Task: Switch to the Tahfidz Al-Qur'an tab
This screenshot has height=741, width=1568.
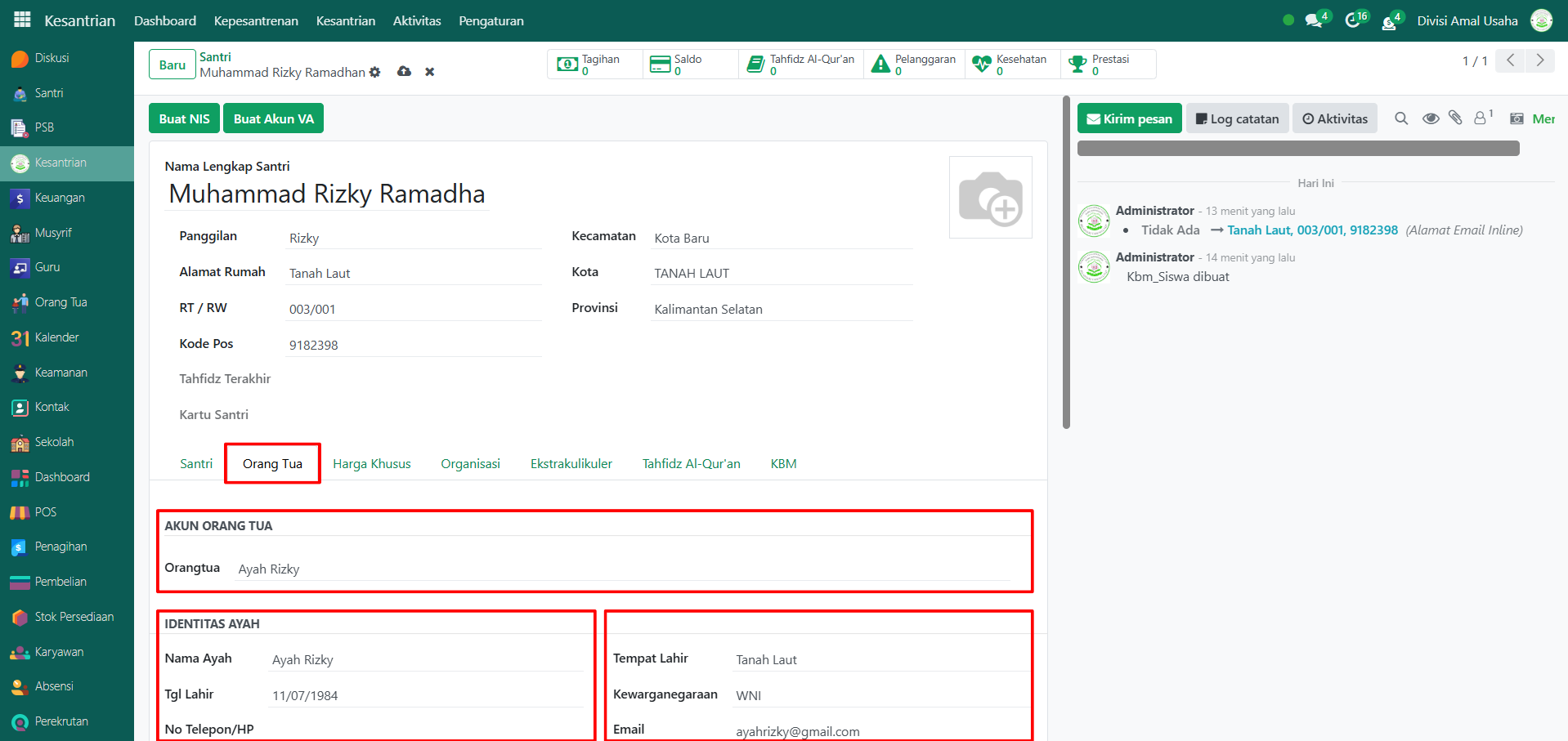Action: click(691, 464)
